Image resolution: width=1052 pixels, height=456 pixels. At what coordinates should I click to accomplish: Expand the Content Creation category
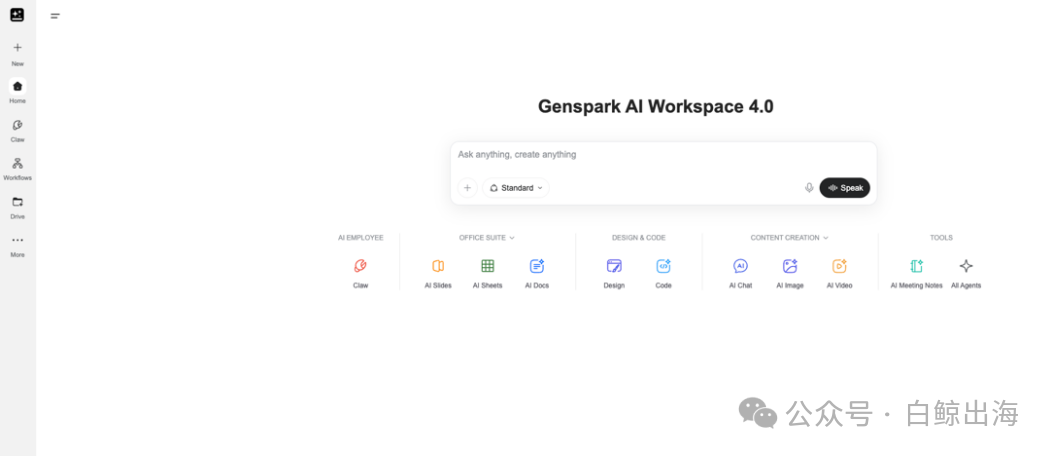pos(790,237)
